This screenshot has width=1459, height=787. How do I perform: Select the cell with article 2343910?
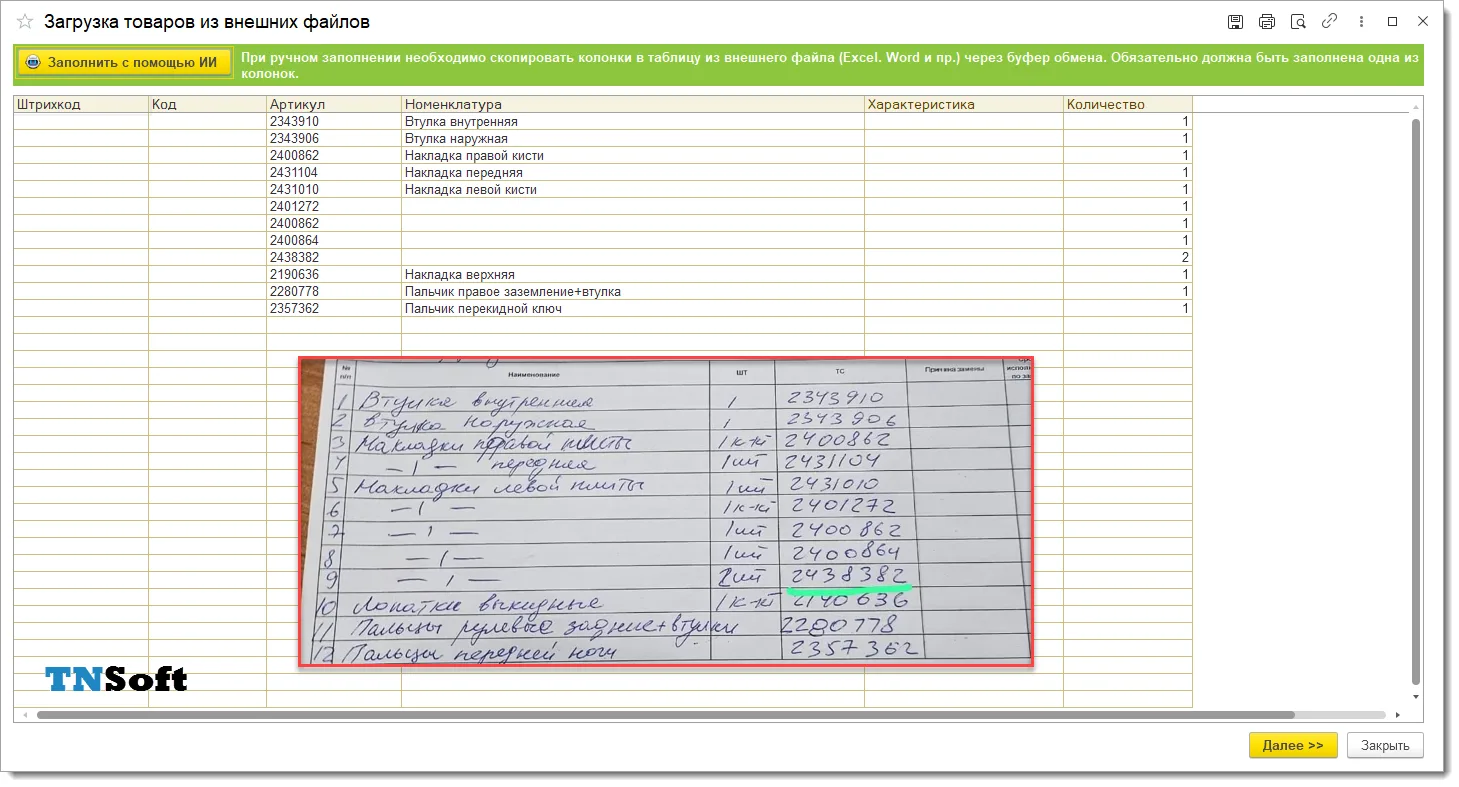[x=334, y=121]
